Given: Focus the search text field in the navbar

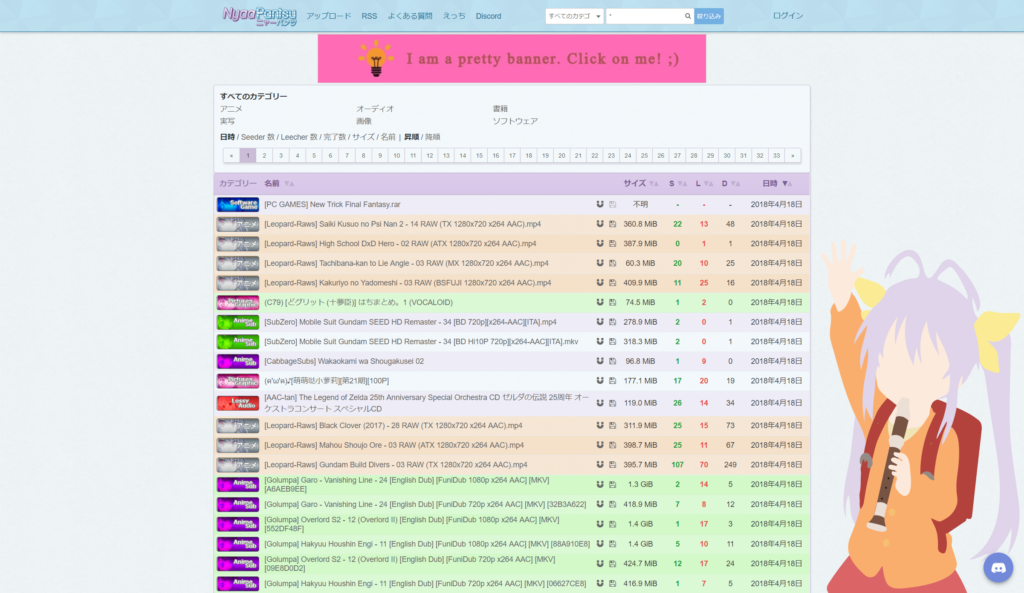Looking at the screenshot, I should 645,16.
